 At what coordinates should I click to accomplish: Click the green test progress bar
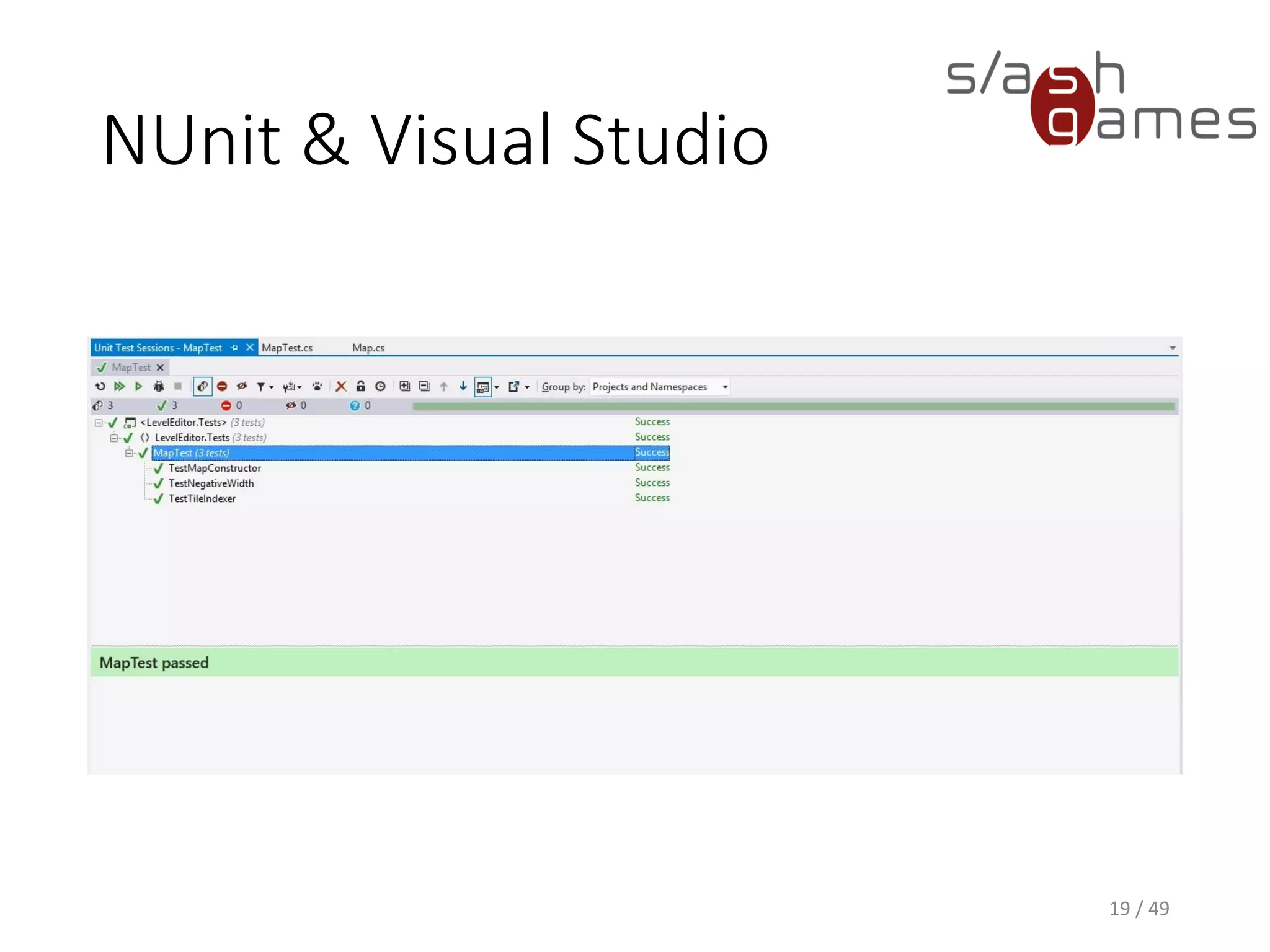click(793, 407)
